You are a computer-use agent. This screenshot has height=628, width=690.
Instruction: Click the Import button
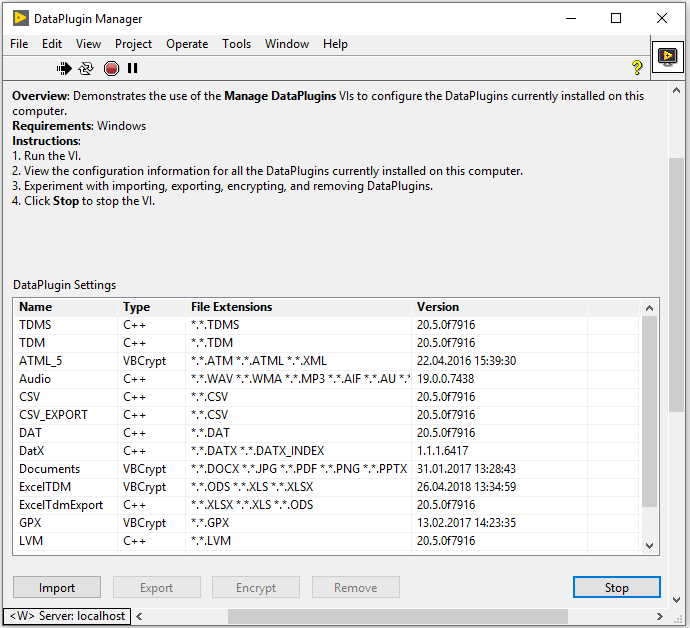pos(57,588)
